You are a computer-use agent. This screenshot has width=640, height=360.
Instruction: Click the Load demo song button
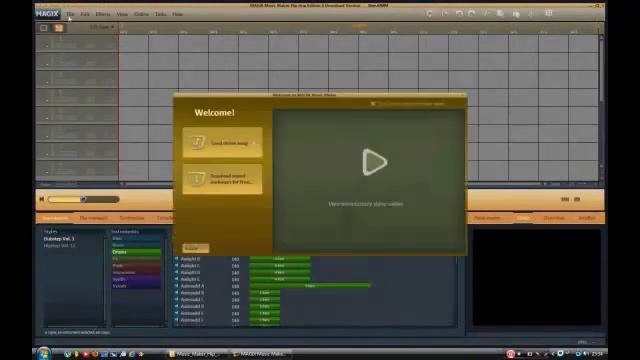tap(222, 142)
